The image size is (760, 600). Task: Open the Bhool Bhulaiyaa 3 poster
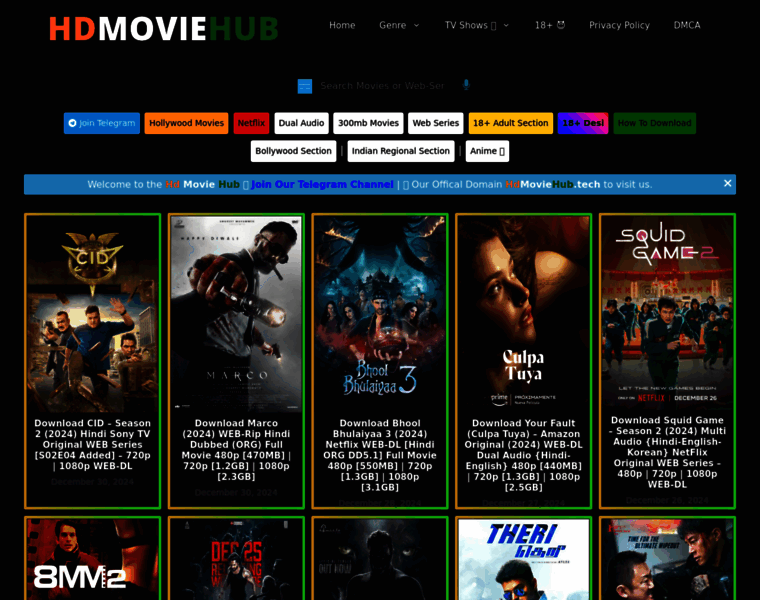[x=380, y=314]
